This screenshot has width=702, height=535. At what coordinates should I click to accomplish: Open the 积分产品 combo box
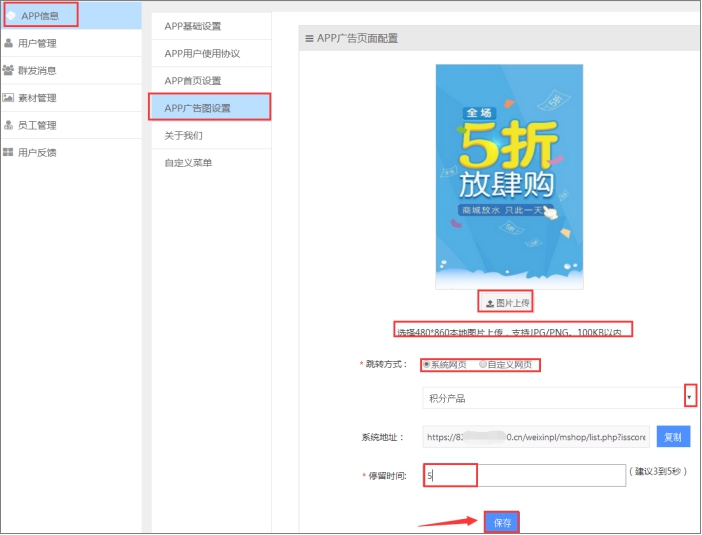559,398
